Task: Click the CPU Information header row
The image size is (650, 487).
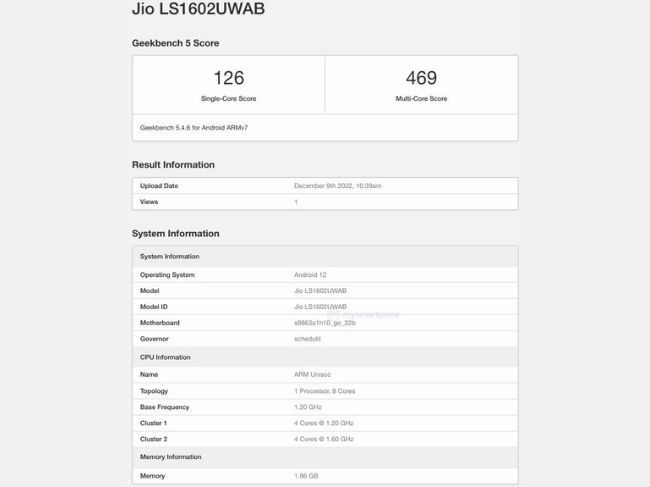Action: point(325,357)
